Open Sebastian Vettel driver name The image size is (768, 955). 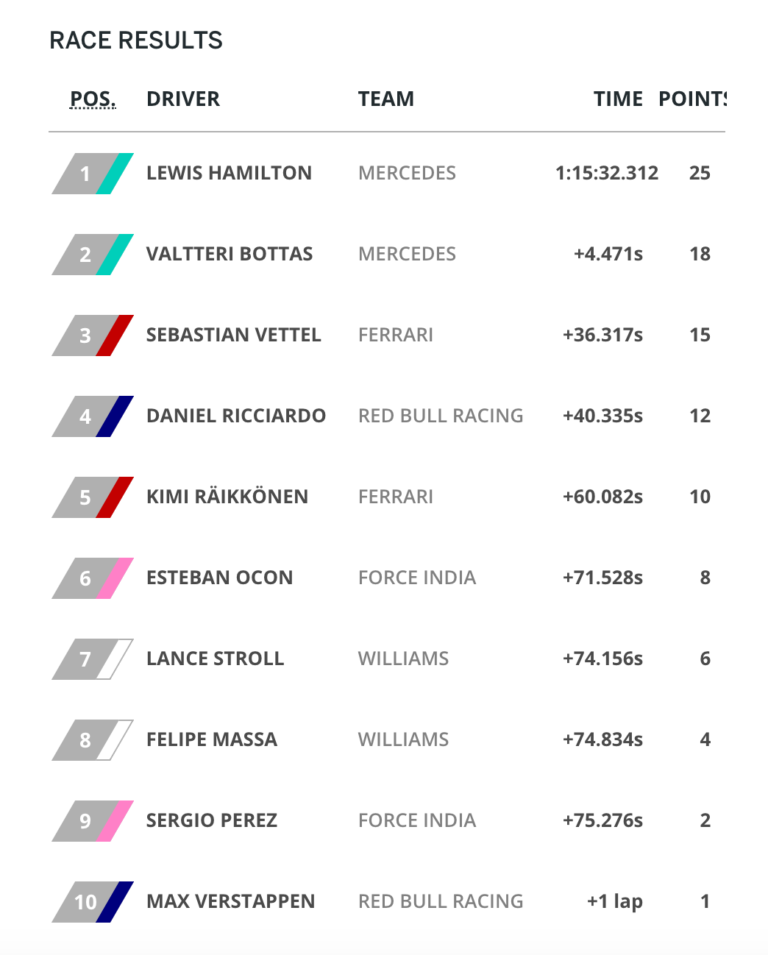click(x=233, y=335)
